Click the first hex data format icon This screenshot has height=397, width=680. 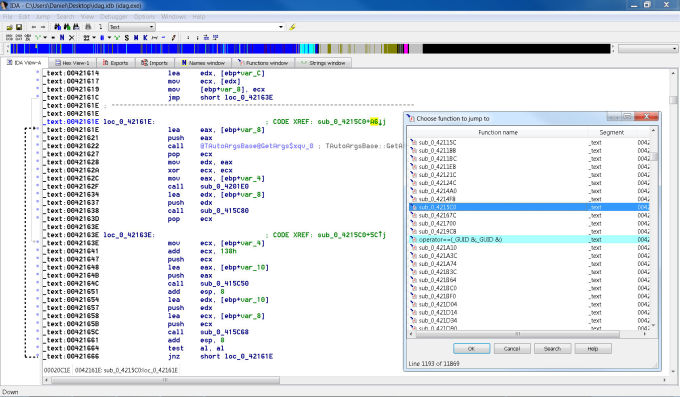(x=9, y=38)
